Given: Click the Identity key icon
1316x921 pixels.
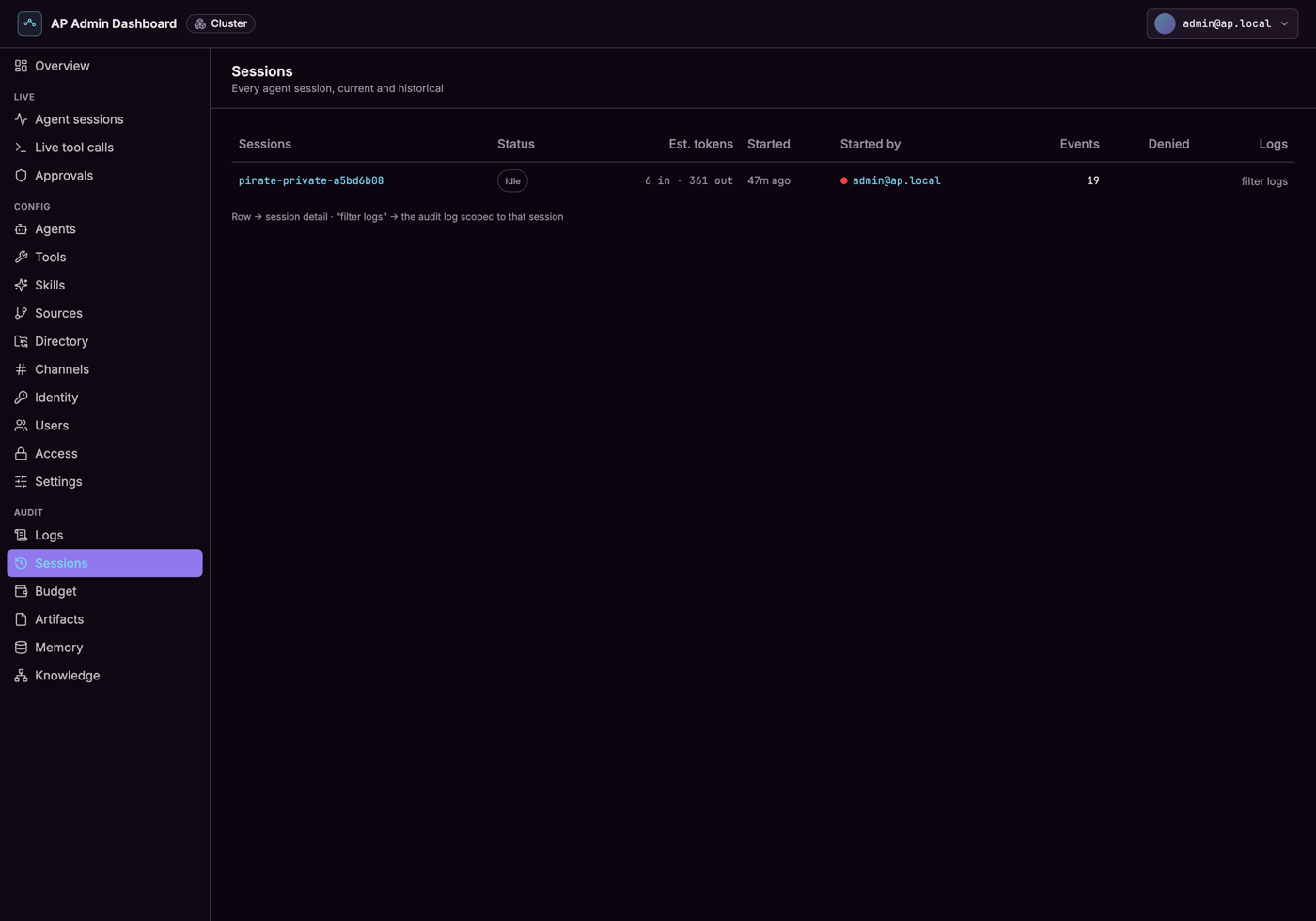Looking at the screenshot, I should click(x=21, y=398).
